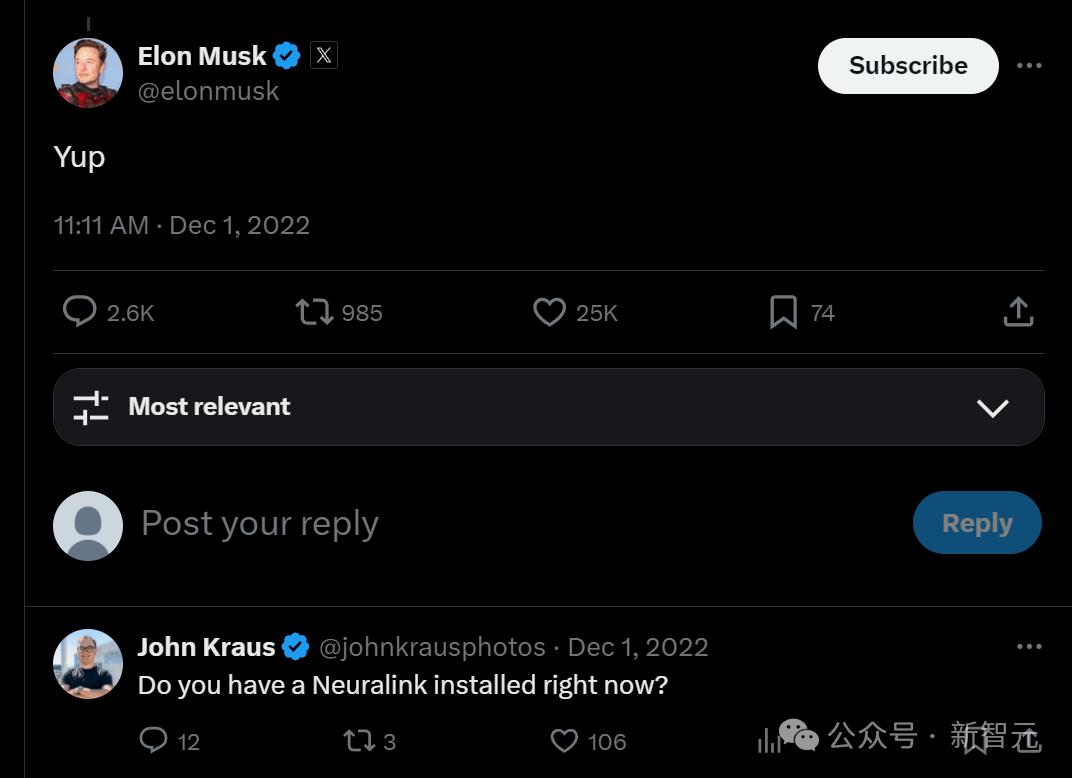Click Elon Musk's profile picture
The width and height of the screenshot is (1072, 778).
(88, 73)
